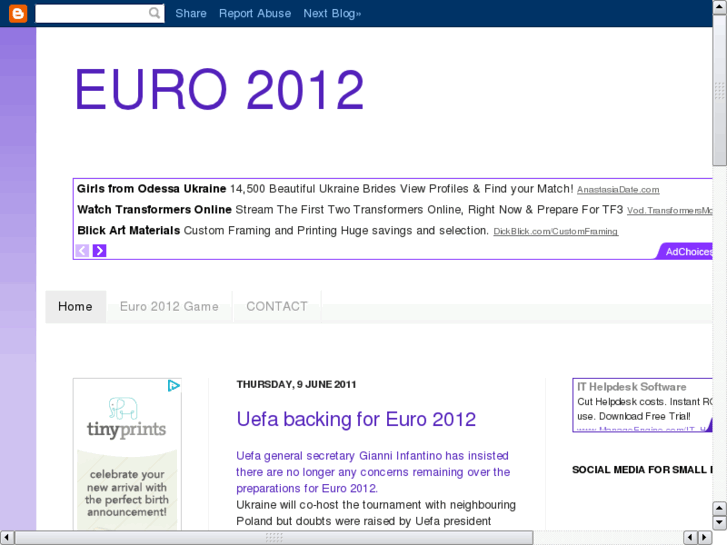Click the previous ads arrow icon
Viewport: 727px width, 545px height.
pyautogui.click(x=82, y=251)
